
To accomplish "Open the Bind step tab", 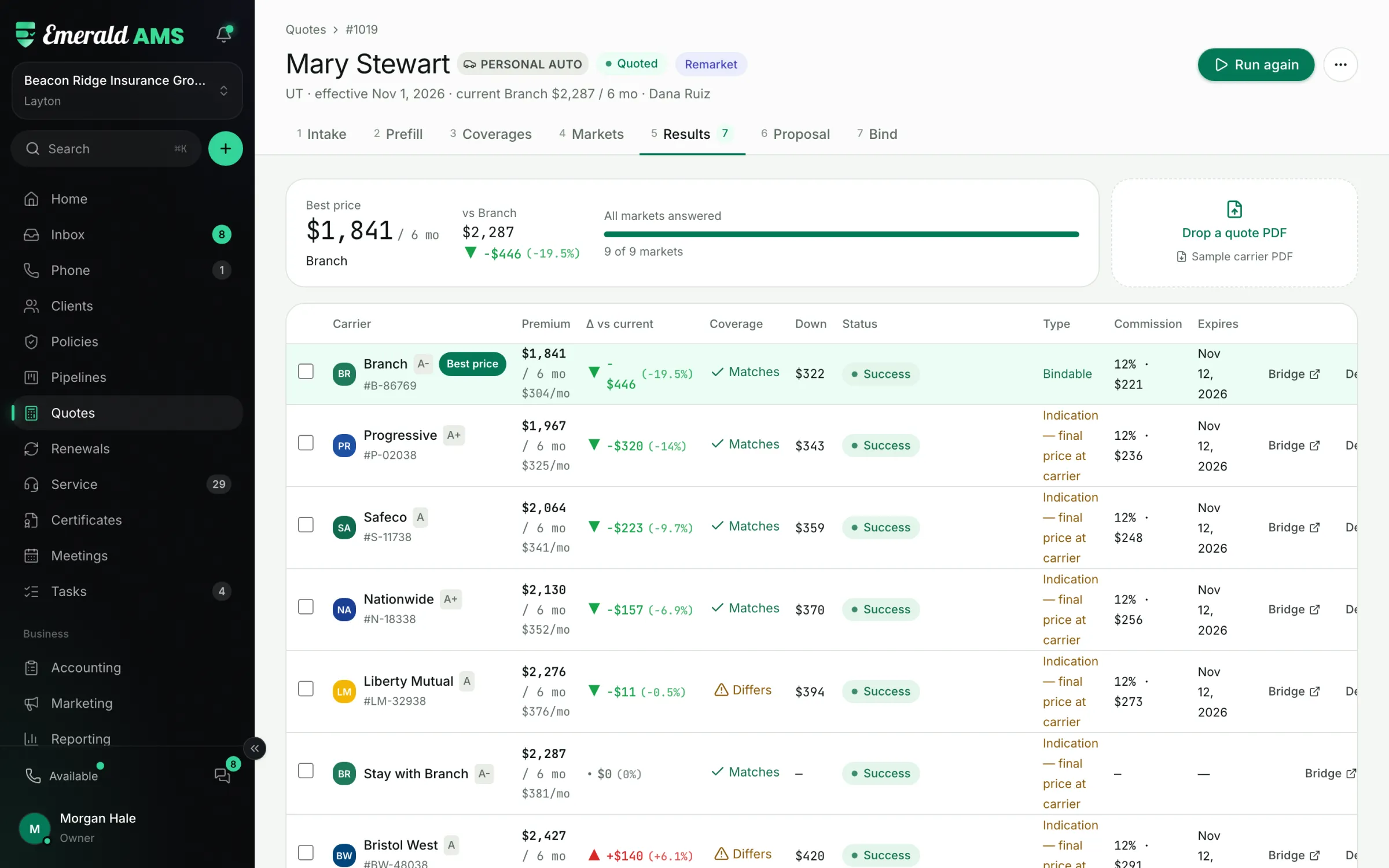I will click(877, 134).
